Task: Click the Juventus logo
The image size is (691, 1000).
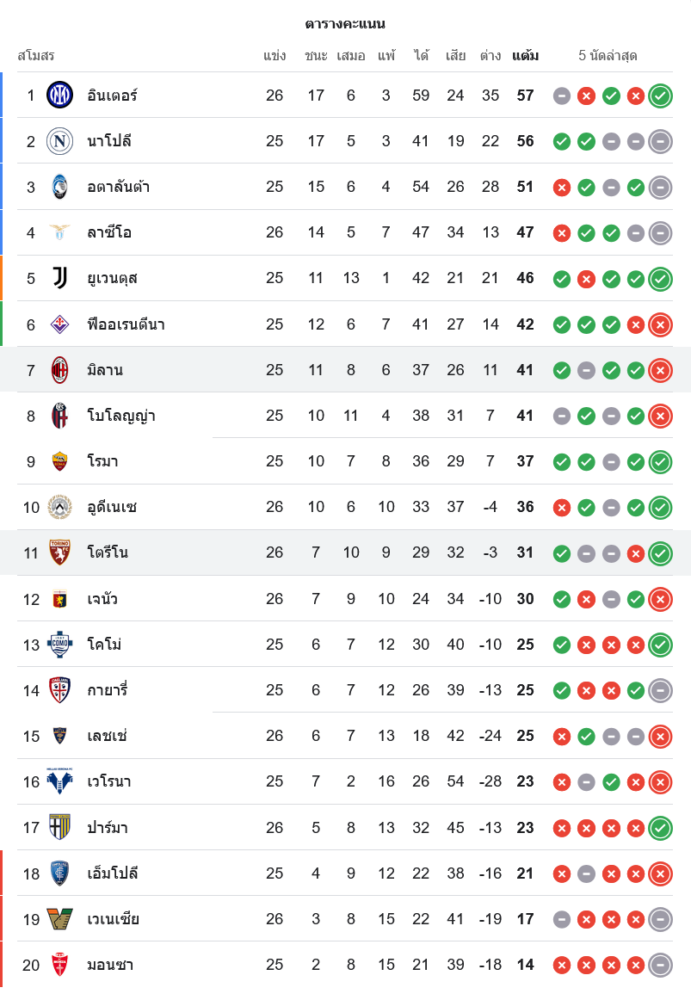Action: coord(60,278)
